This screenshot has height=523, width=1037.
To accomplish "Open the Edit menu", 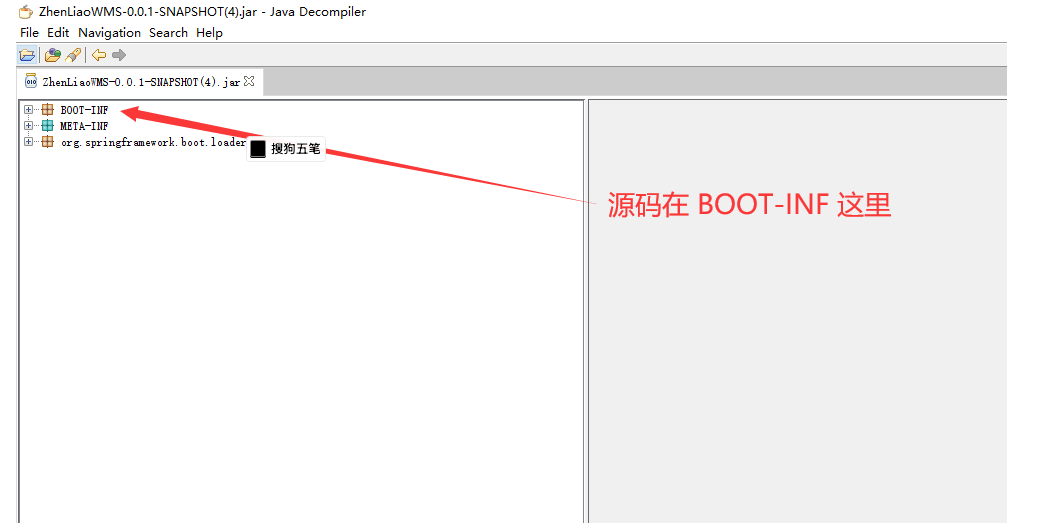I will (58, 33).
